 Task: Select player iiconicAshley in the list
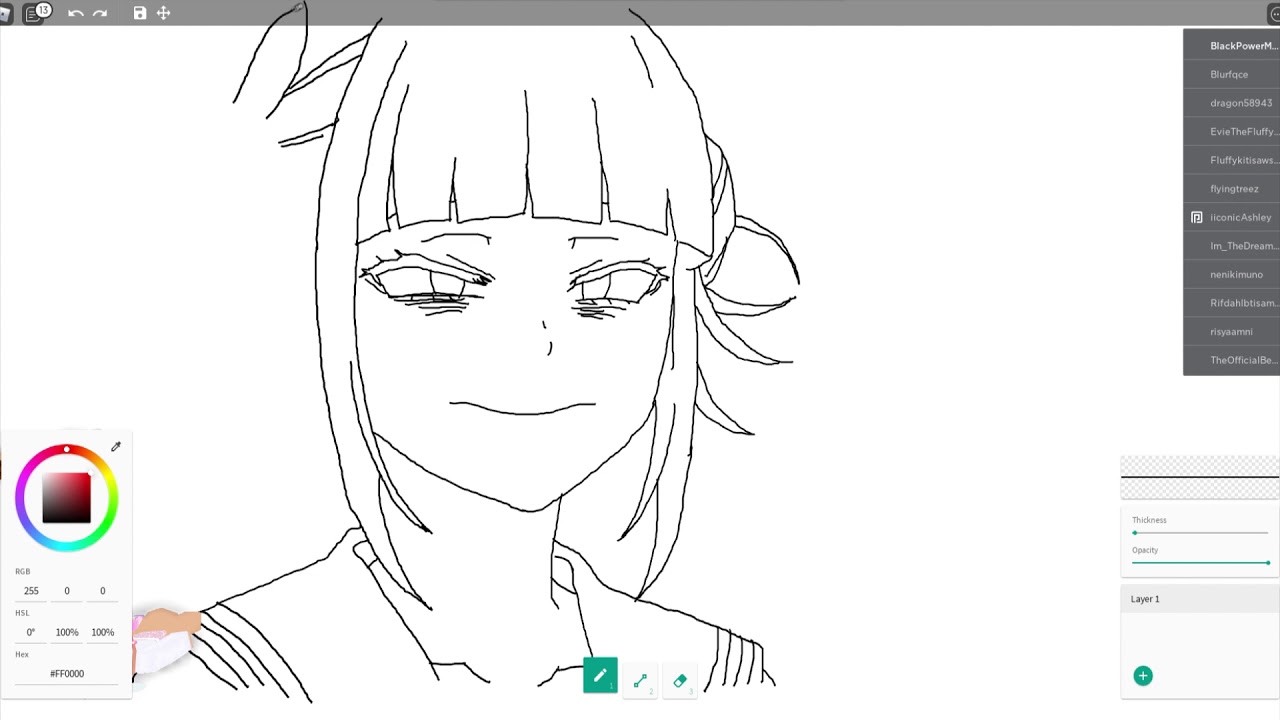click(1231, 217)
